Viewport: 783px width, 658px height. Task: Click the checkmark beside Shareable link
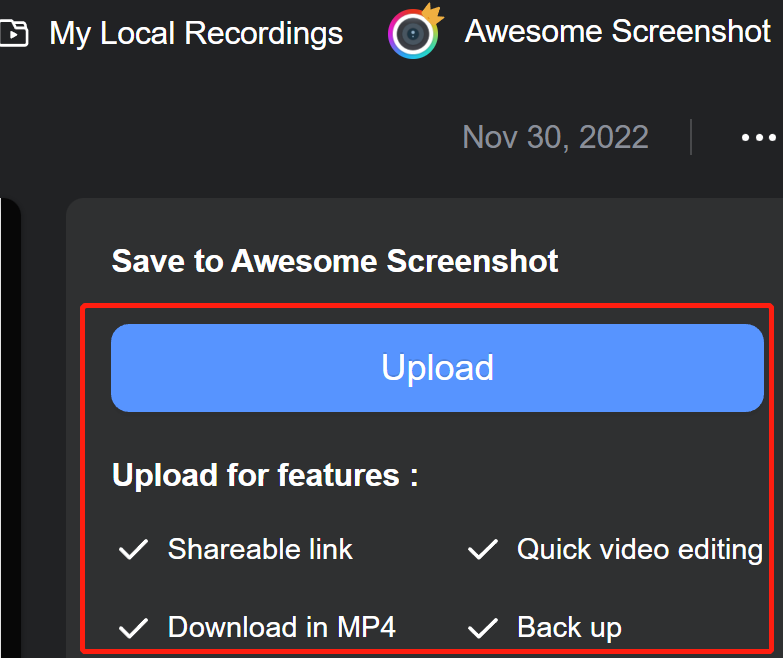(133, 549)
